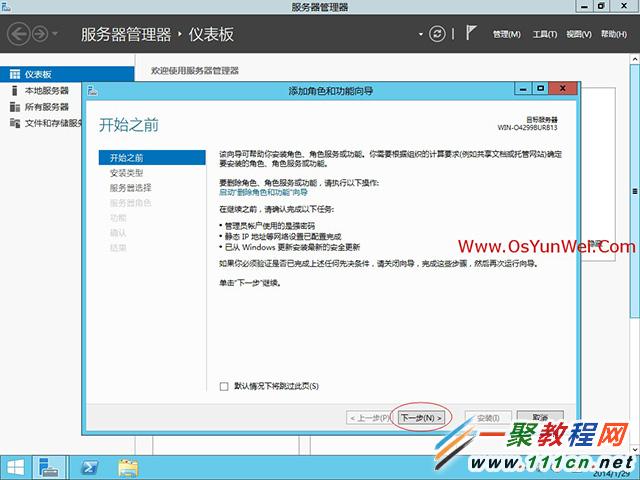Click the 取消 button in the wizard
The width and height of the screenshot is (640, 480).
tap(540, 418)
